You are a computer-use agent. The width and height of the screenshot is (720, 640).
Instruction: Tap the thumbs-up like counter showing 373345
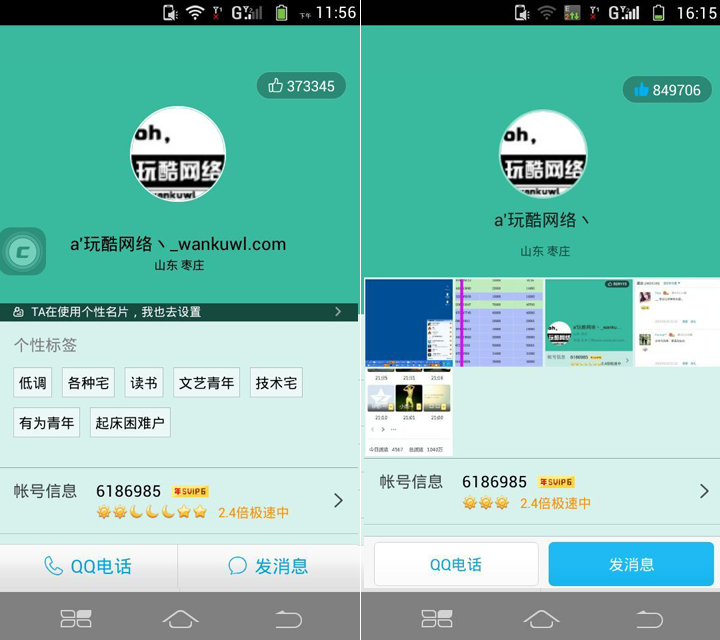coord(301,86)
